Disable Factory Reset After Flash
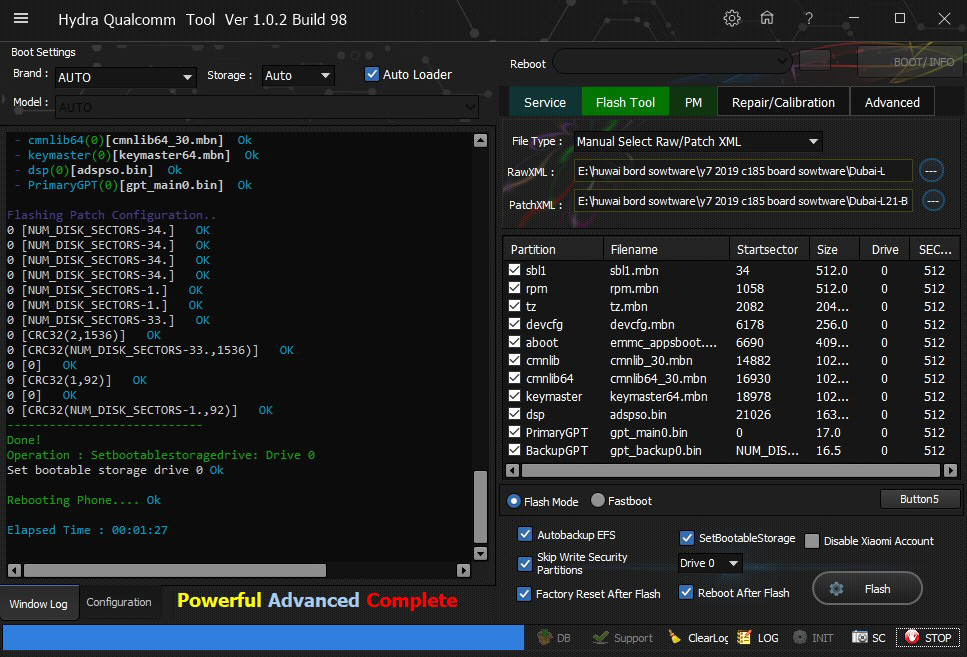967x657 pixels. click(524, 593)
